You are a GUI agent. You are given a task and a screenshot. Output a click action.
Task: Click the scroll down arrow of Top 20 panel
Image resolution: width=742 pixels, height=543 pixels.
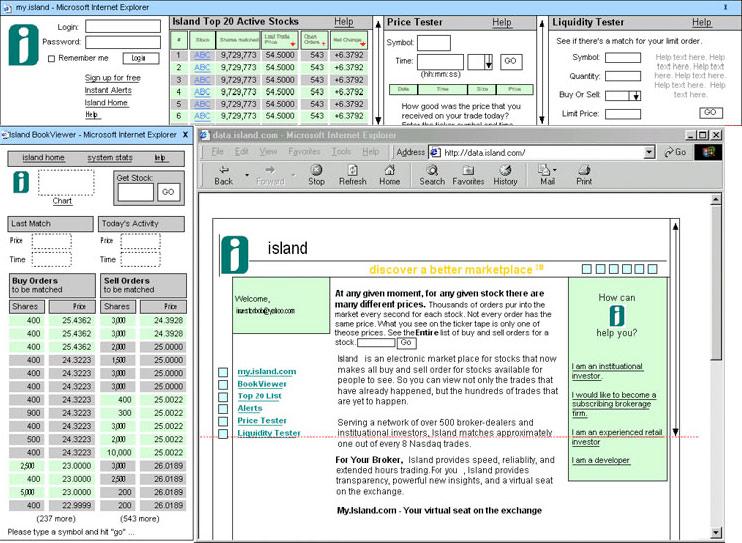pos(378,120)
